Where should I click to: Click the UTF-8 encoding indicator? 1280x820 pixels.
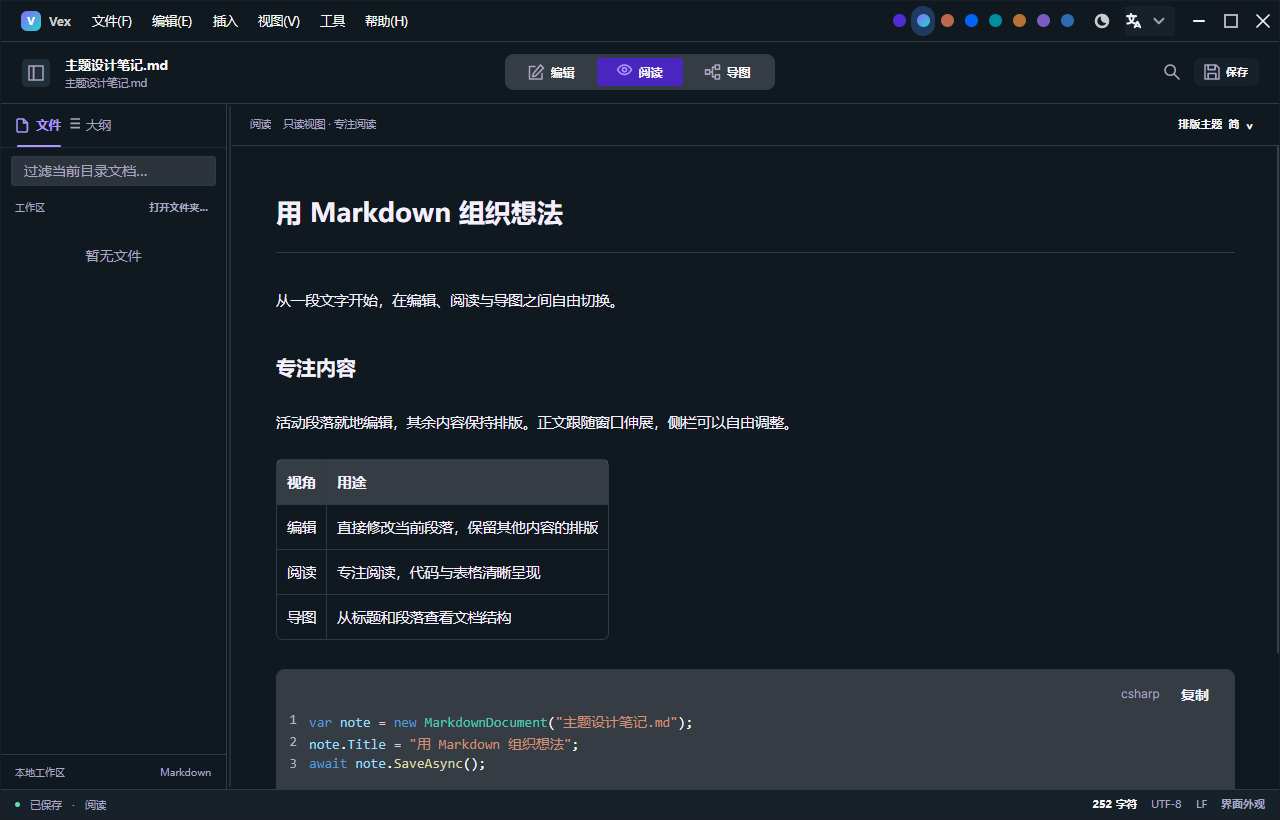coord(1166,804)
